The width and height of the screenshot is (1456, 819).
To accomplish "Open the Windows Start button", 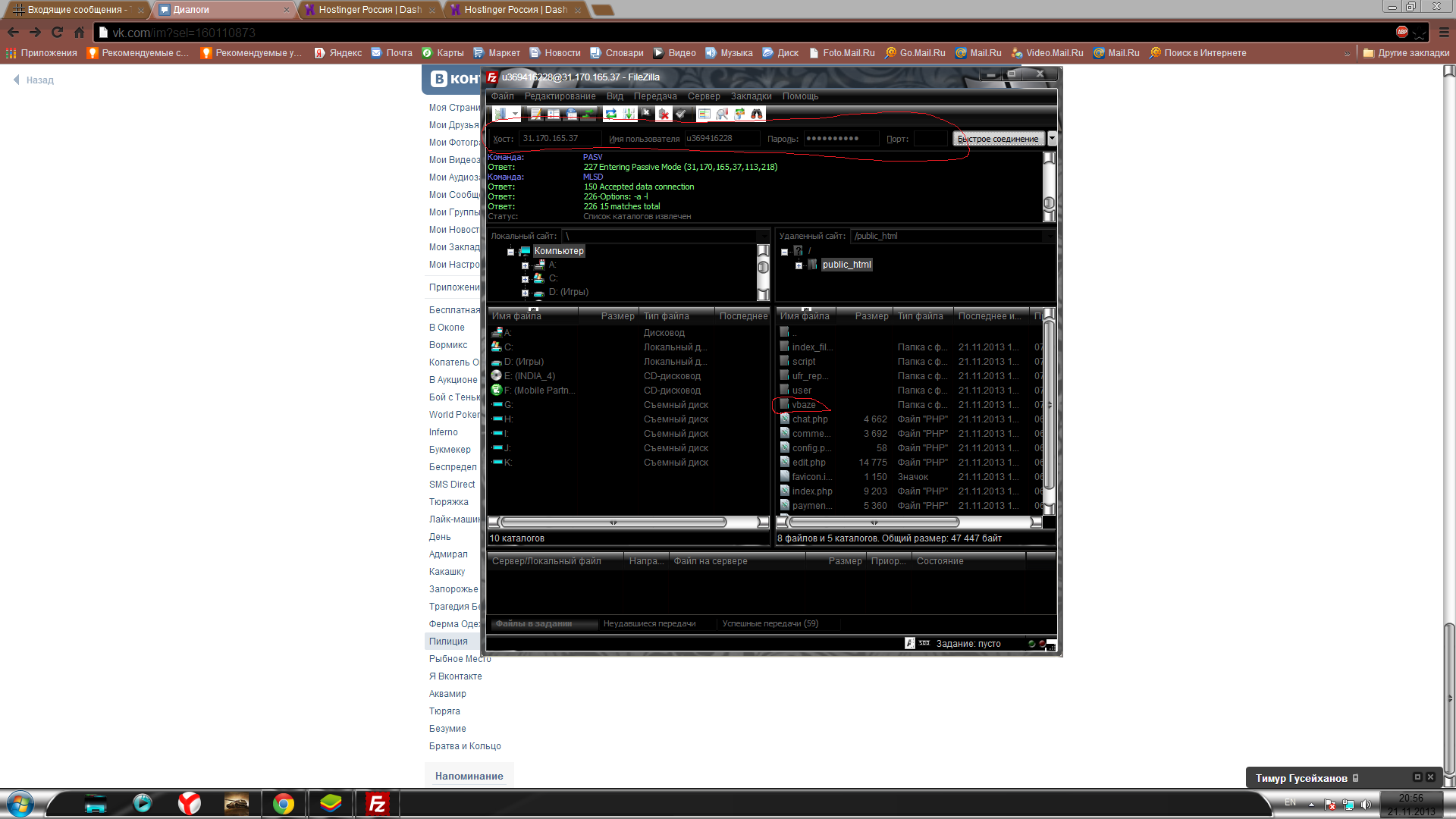I will (x=20, y=804).
